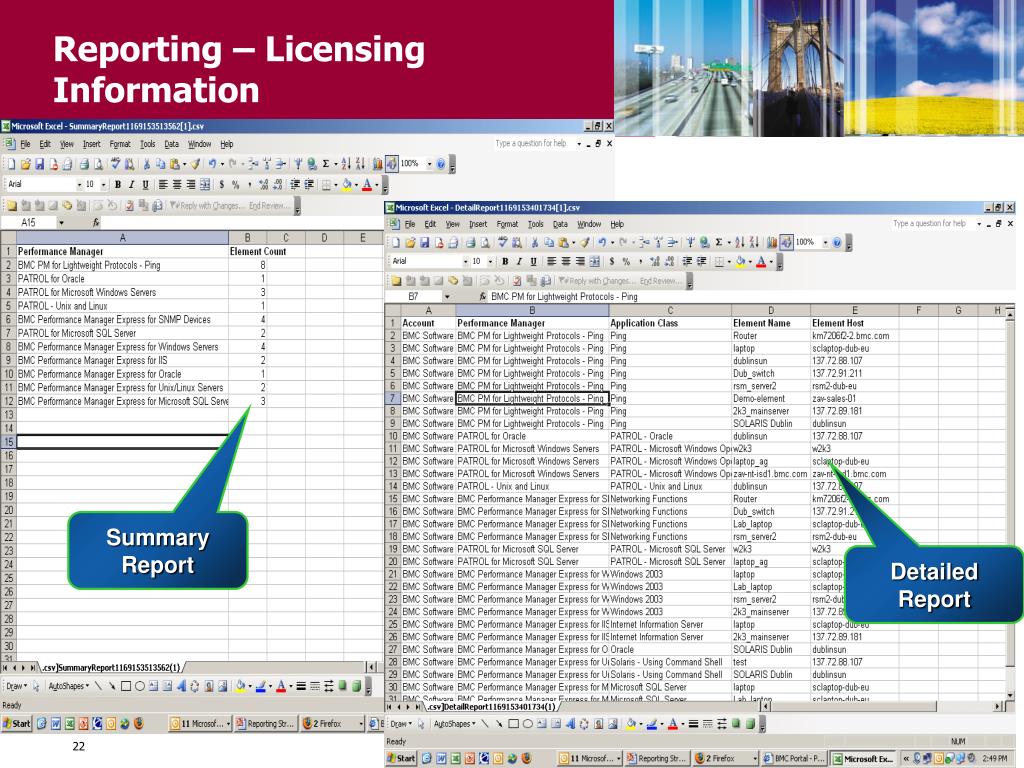Click the New workbook icon in DetailReport window
This screenshot has width=1024, height=768.
396,243
